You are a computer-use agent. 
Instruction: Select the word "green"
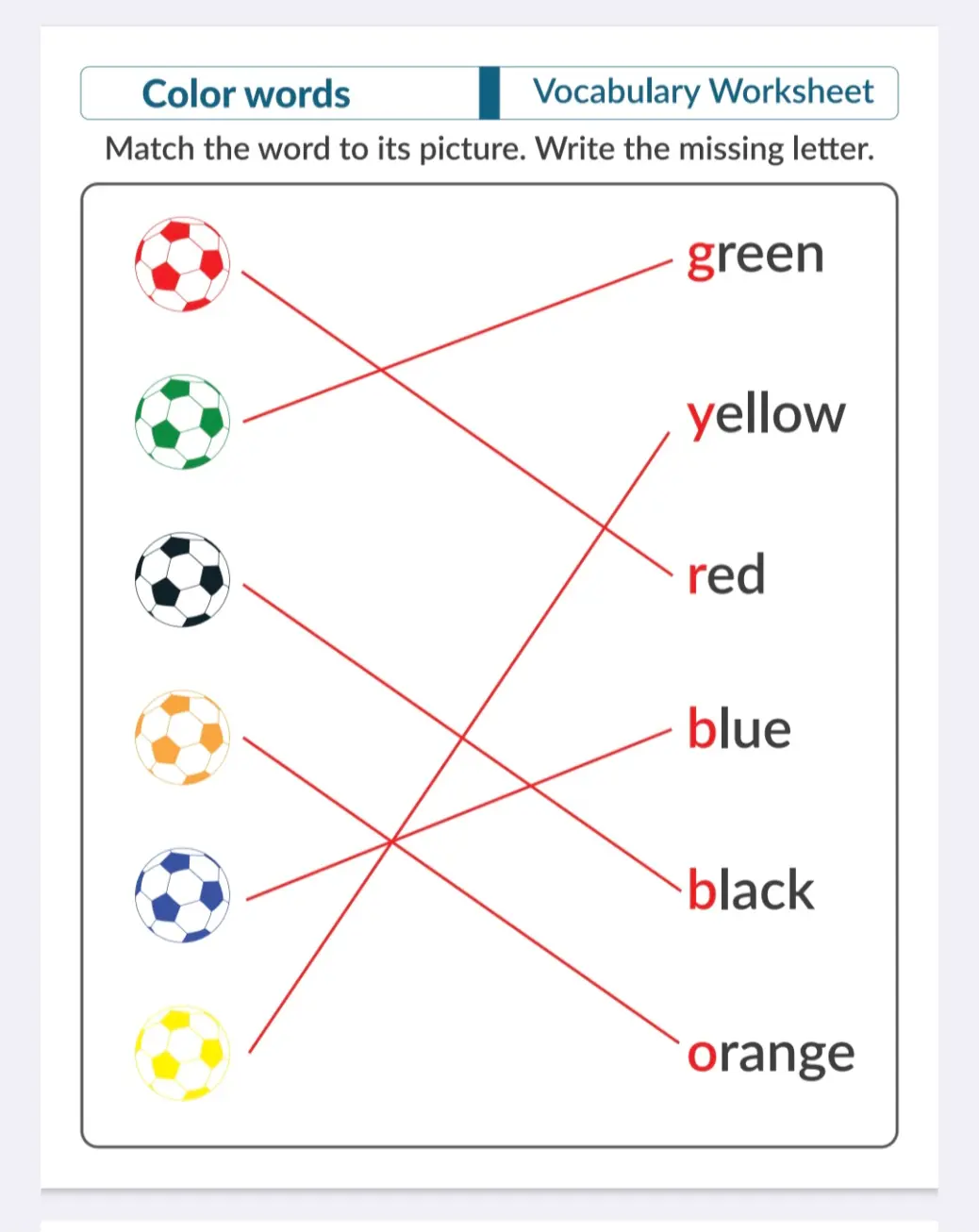(755, 255)
